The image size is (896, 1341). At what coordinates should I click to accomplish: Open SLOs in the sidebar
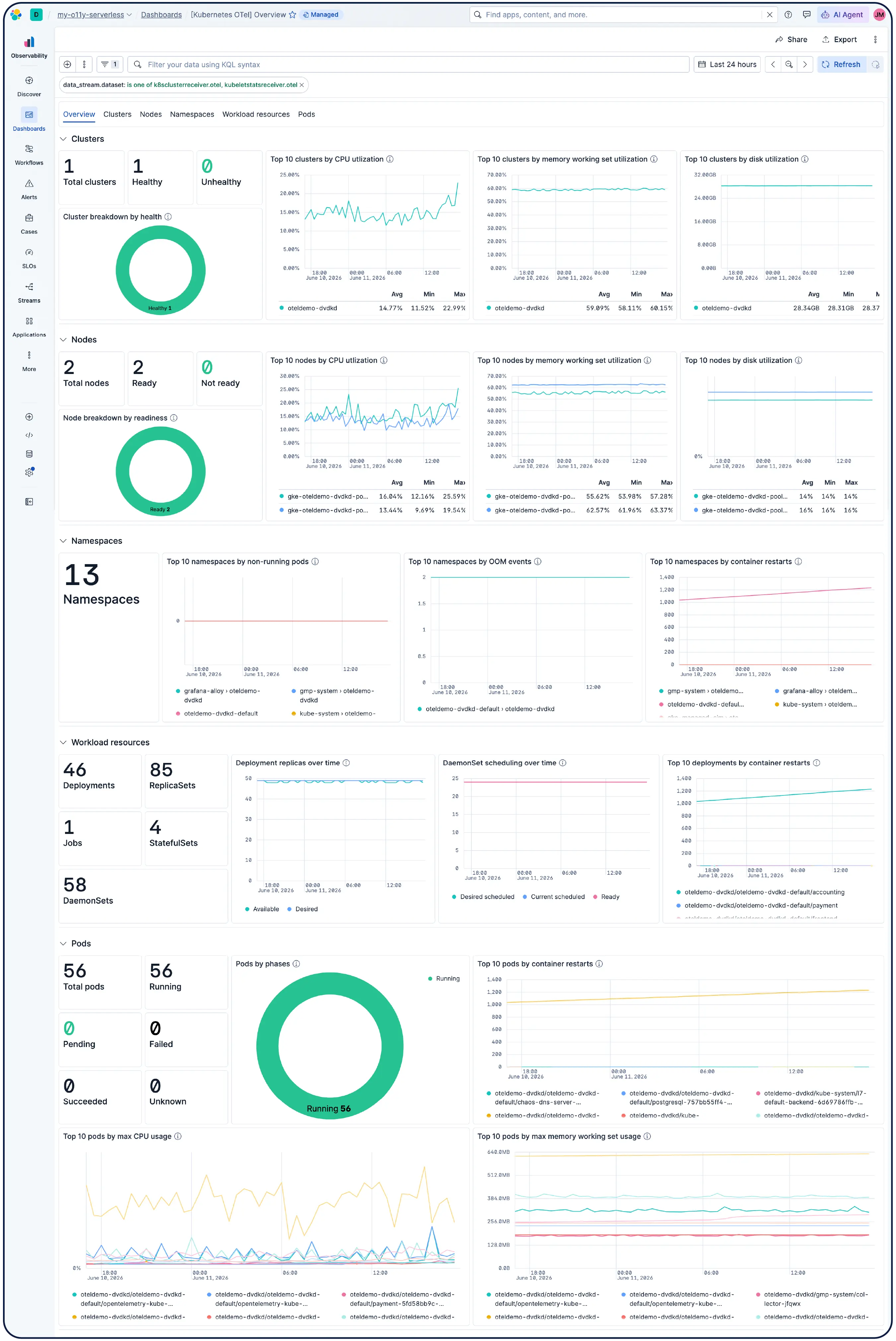(x=29, y=258)
